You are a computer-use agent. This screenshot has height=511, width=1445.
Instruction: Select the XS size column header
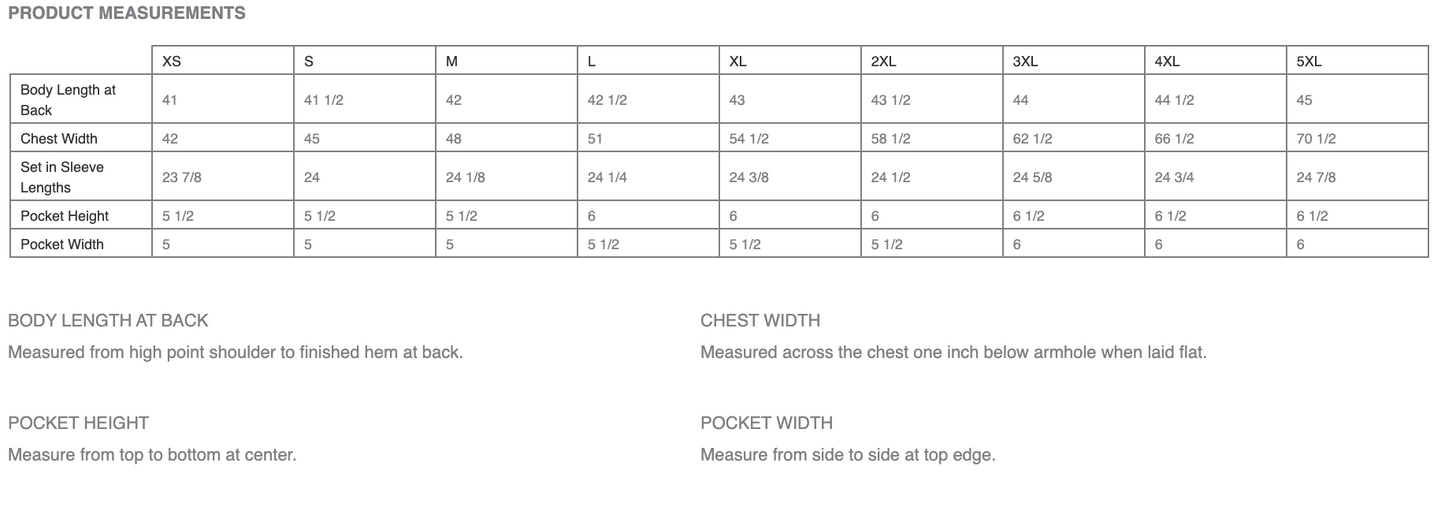click(x=172, y=61)
